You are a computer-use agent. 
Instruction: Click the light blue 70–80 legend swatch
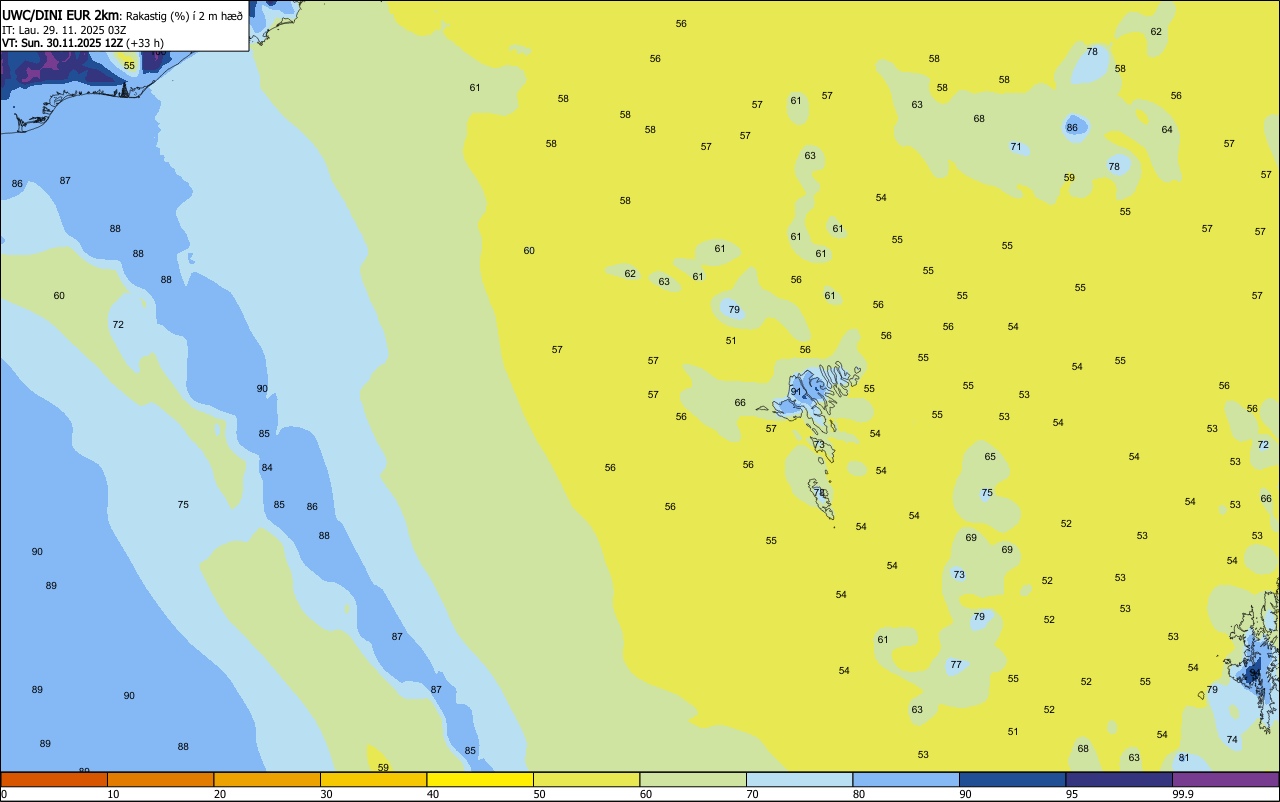click(799, 779)
